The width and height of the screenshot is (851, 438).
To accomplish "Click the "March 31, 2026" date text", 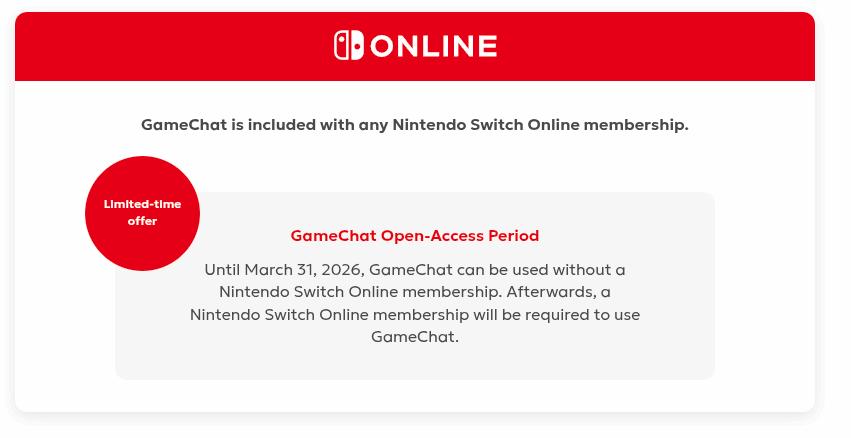I will pyautogui.click(x=297, y=270).
